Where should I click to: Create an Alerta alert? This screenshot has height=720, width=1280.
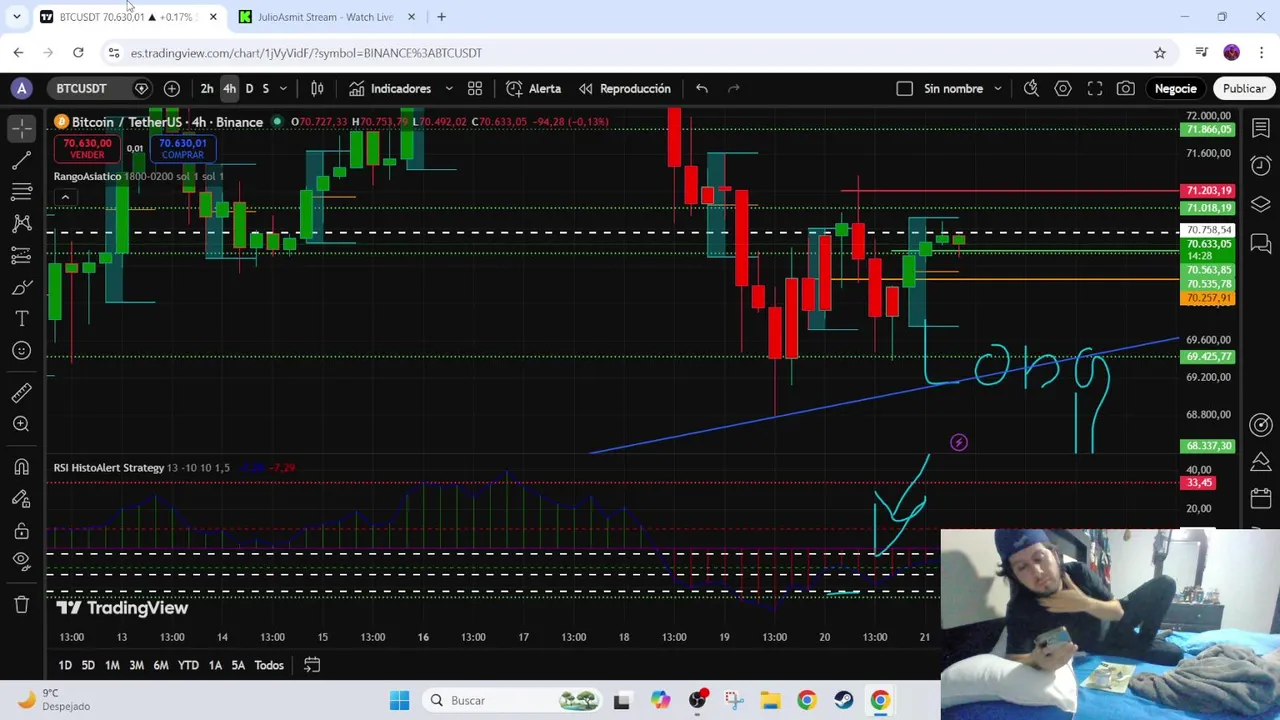pyautogui.click(x=534, y=89)
